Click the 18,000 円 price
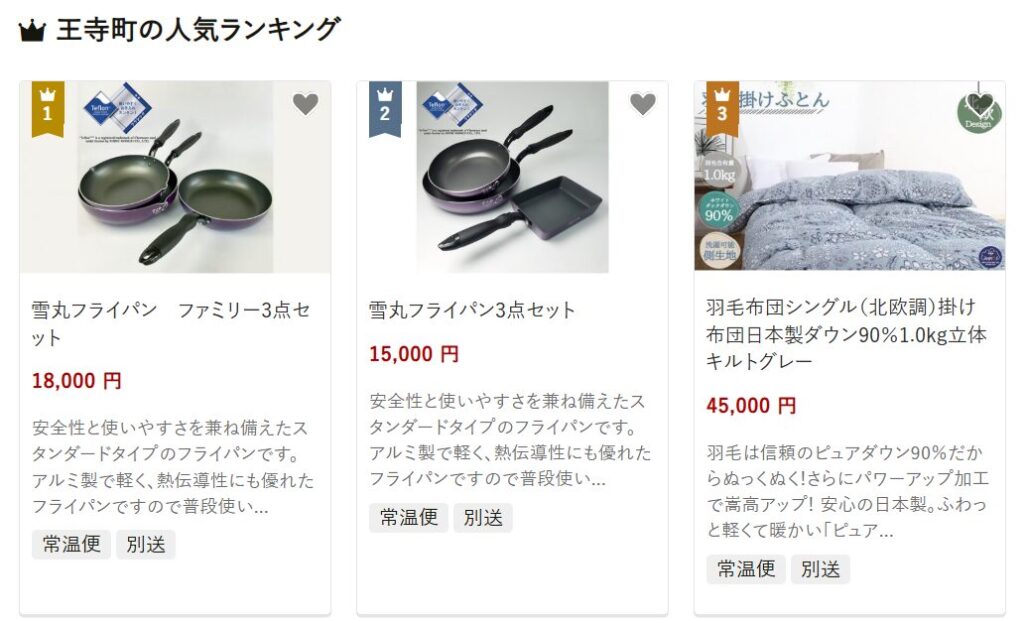The width and height of the screenshot is (1024, 623). coord(76,381)
